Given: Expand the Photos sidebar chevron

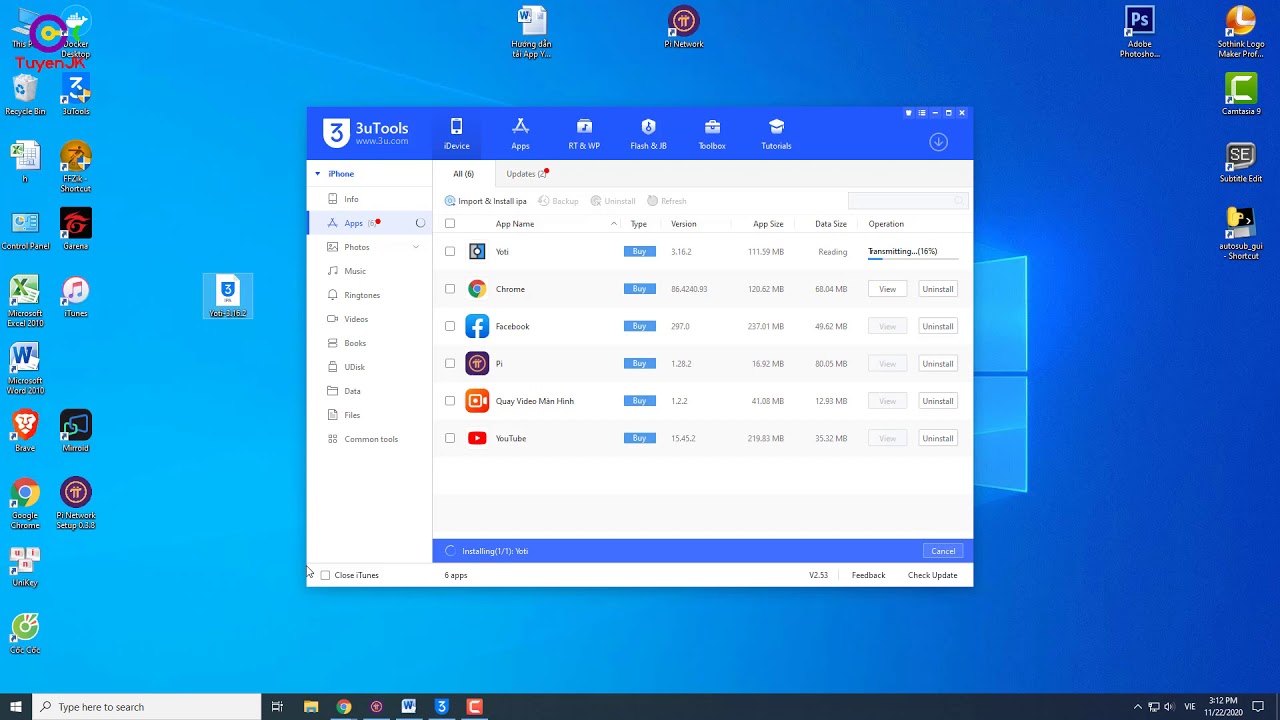Looking at the screenshot, I should (x=416, y=247).
